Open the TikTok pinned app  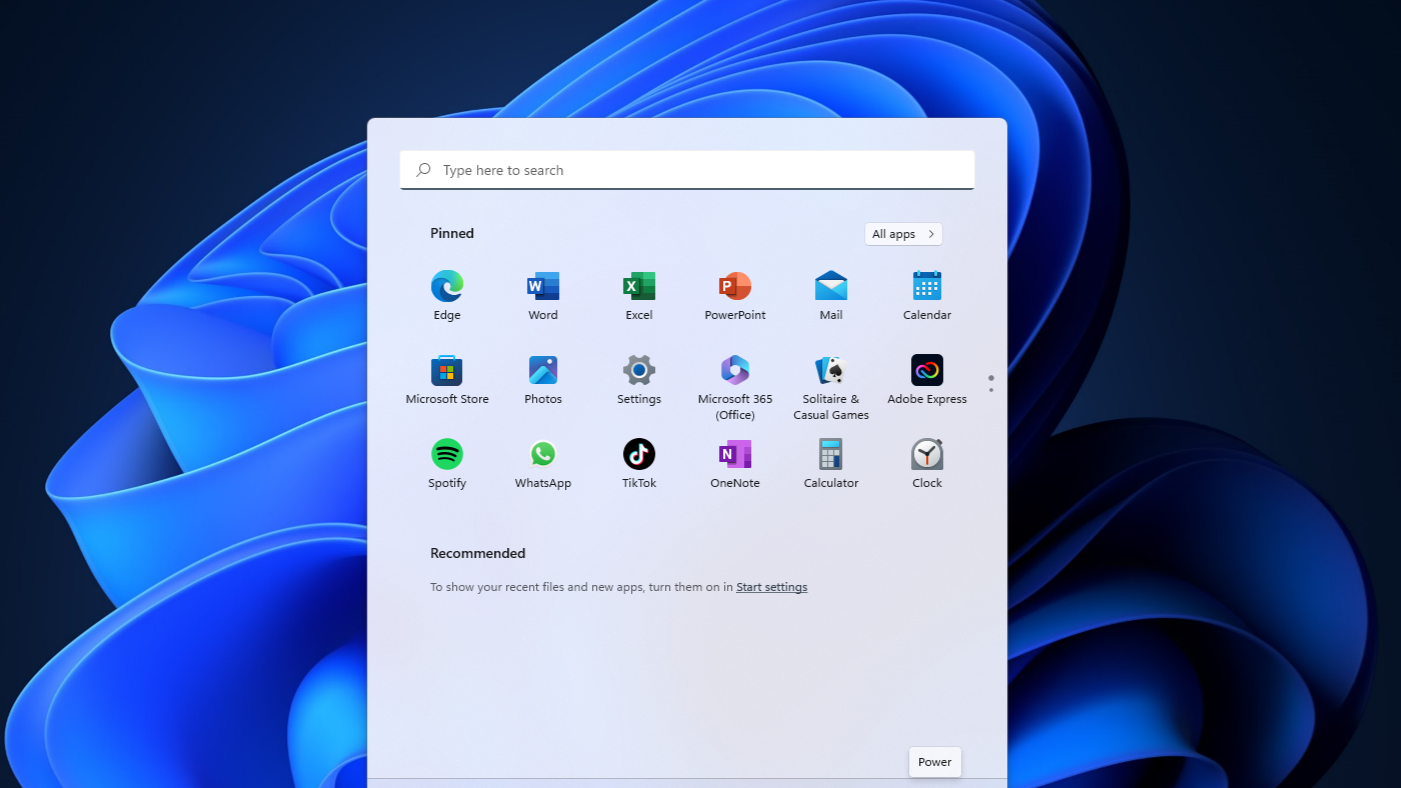click(639, 463)
